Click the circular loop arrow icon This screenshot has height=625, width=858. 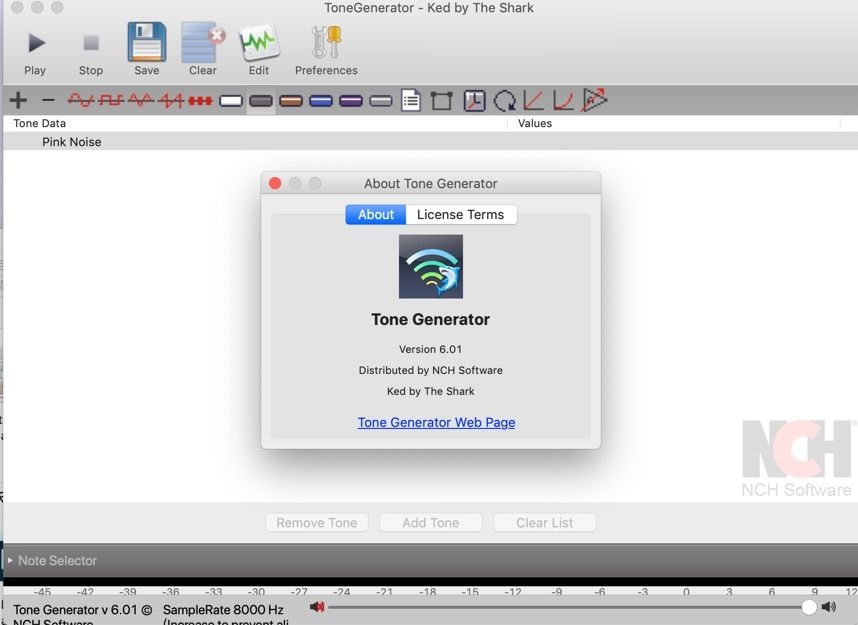505,101
